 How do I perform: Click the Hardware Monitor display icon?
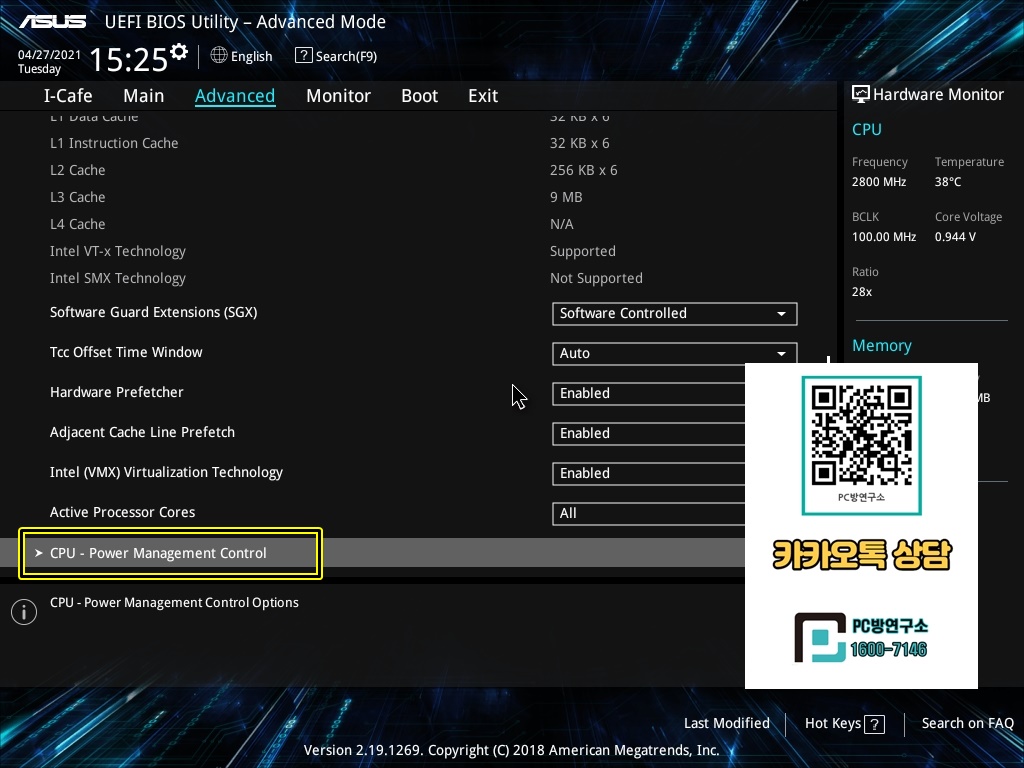(861, 94)
